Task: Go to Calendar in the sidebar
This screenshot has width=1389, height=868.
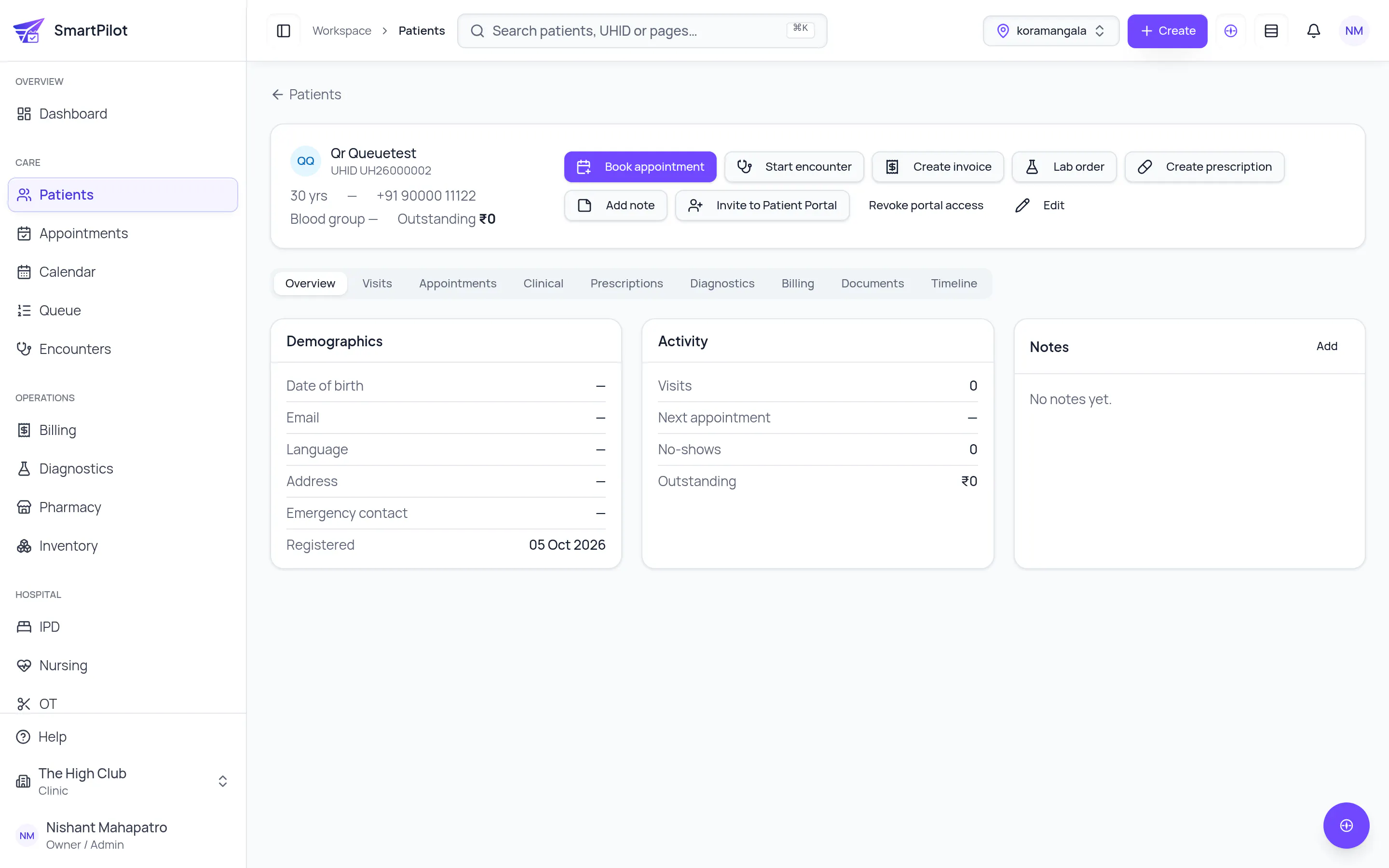Action: point(123,271)
